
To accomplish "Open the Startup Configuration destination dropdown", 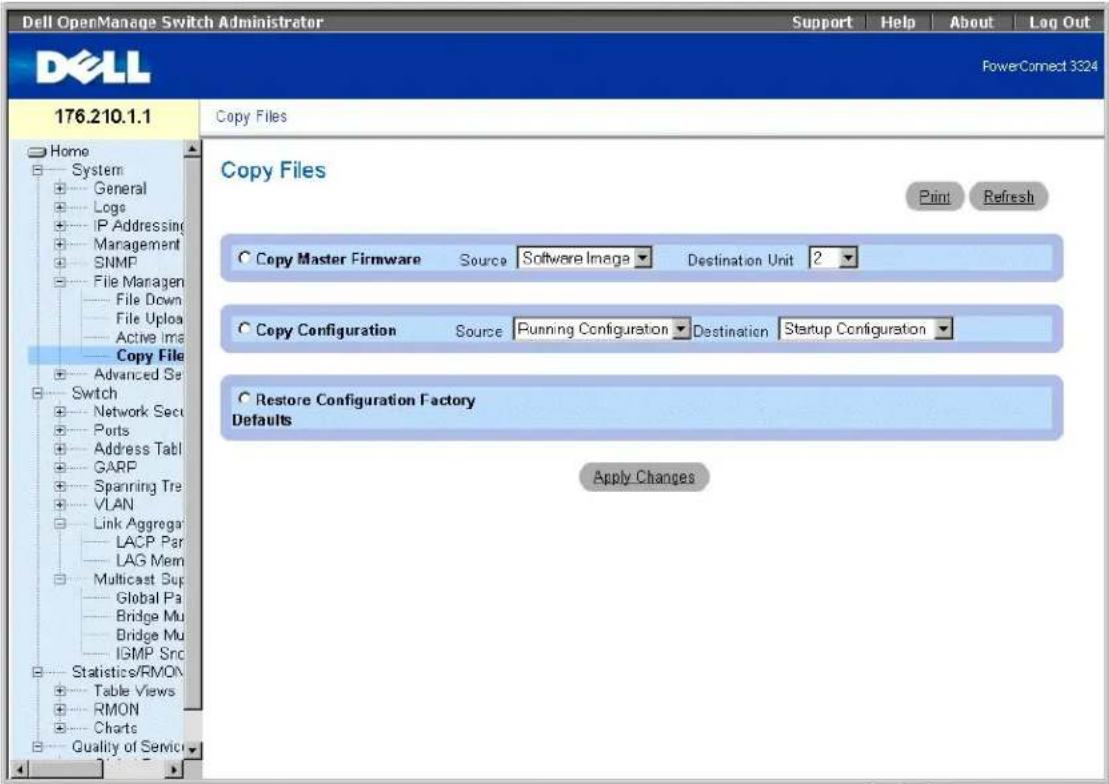I will coord(866,329).
